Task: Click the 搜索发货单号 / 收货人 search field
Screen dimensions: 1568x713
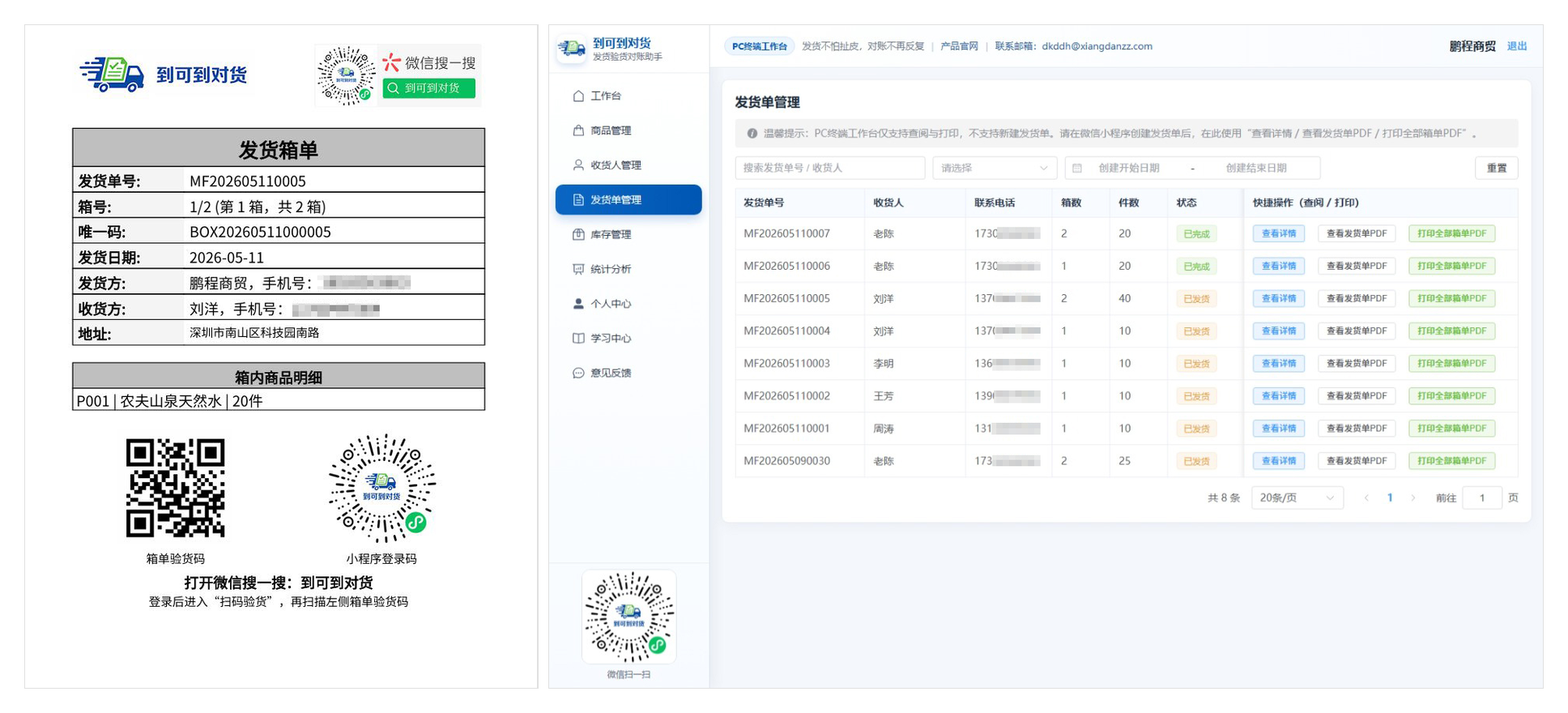Action: pos(830,169)
